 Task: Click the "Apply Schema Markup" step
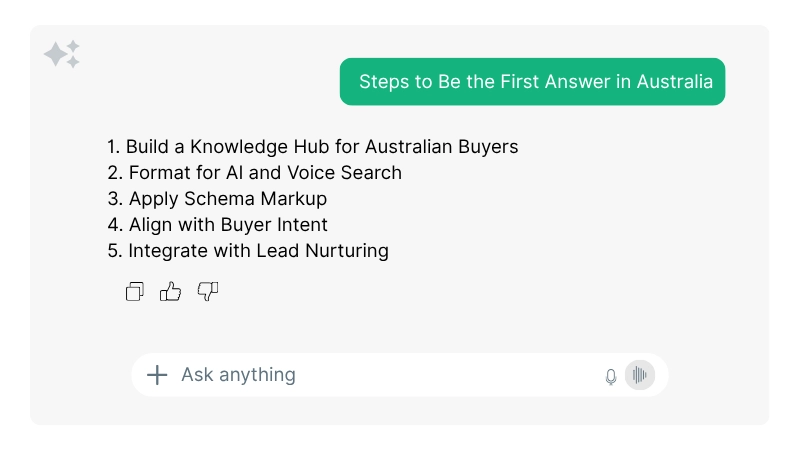tap(217, 199)
